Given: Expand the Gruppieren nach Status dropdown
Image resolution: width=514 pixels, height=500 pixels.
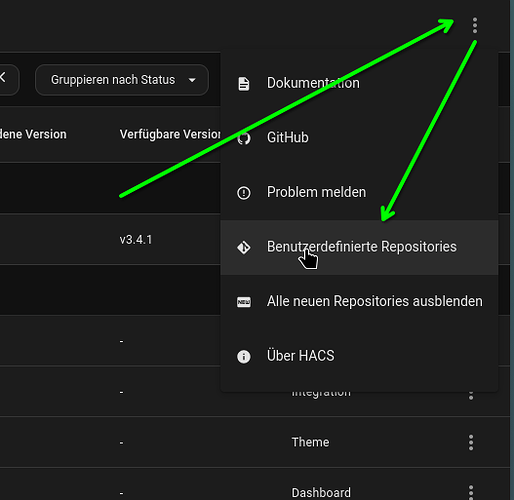Looking at the screenshot, I should coord(122,80).
